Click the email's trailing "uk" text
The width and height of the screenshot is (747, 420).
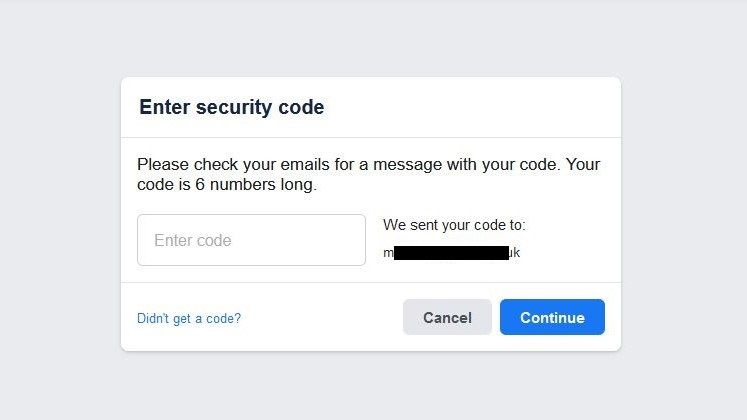click(x=515, y=253)
